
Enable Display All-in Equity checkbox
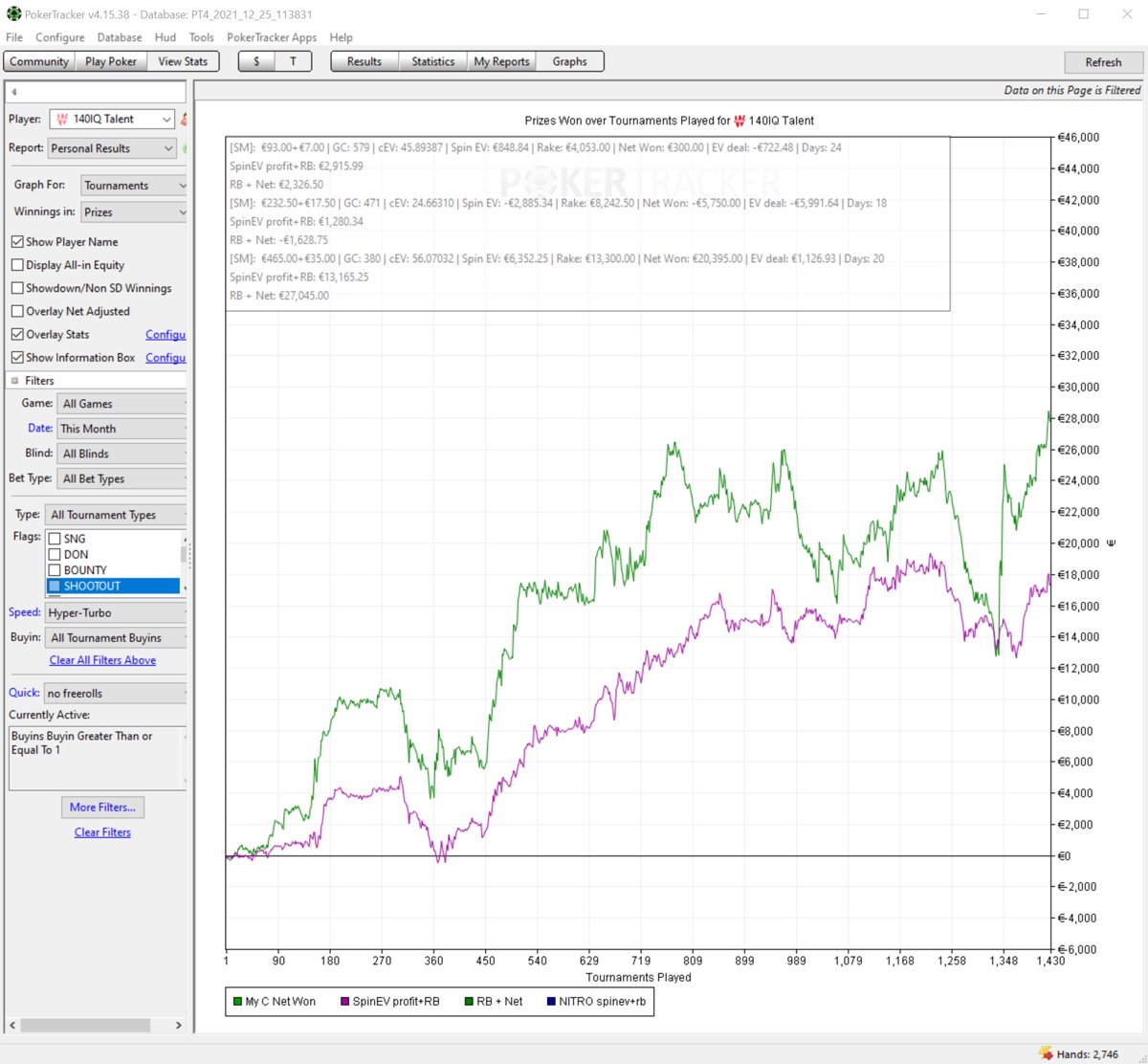(17, 265)
